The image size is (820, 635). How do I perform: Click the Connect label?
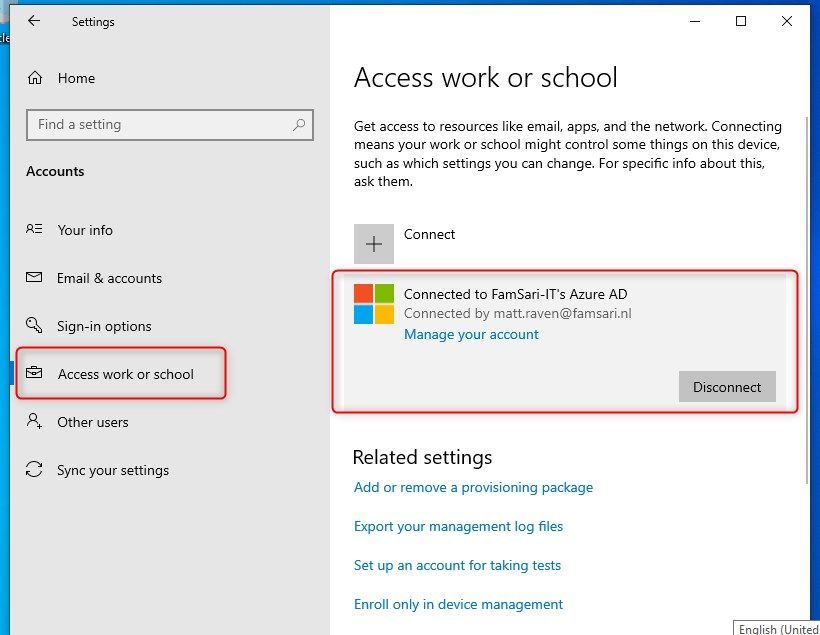429,234
